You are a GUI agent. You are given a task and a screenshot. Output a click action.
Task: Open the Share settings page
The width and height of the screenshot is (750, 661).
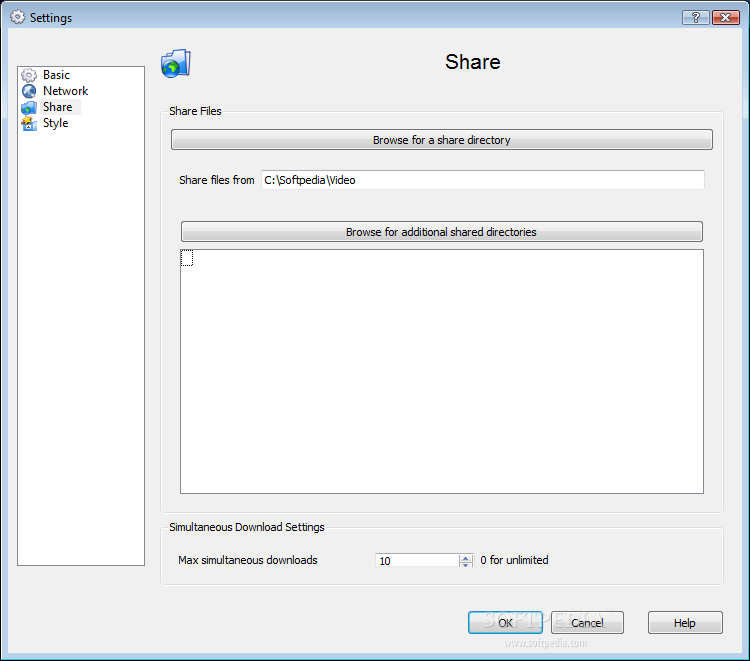pyautogui.click(x=57, y=107)
